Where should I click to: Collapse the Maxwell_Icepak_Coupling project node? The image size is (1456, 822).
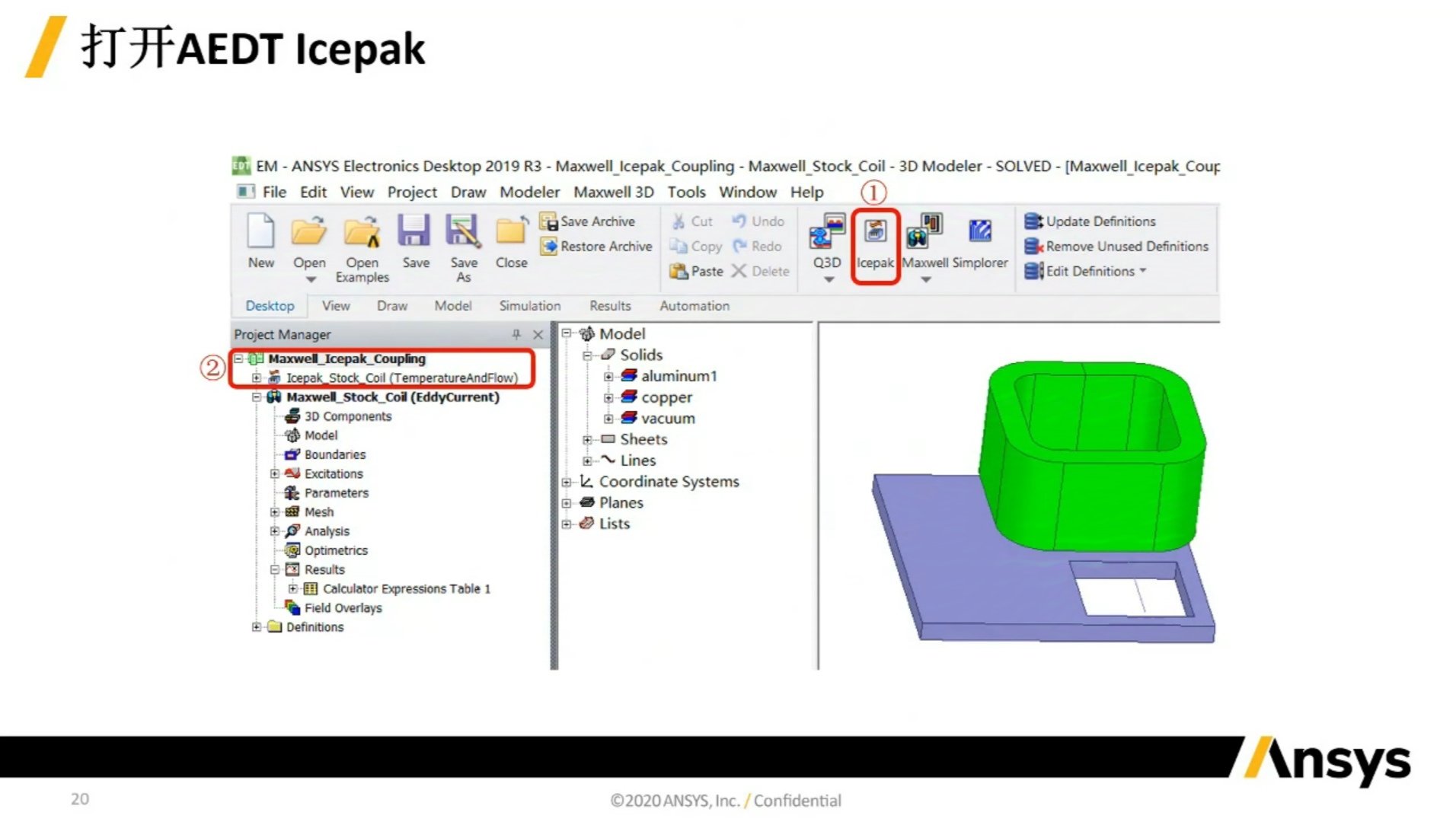pyautogui.click(x=238, y=358)
